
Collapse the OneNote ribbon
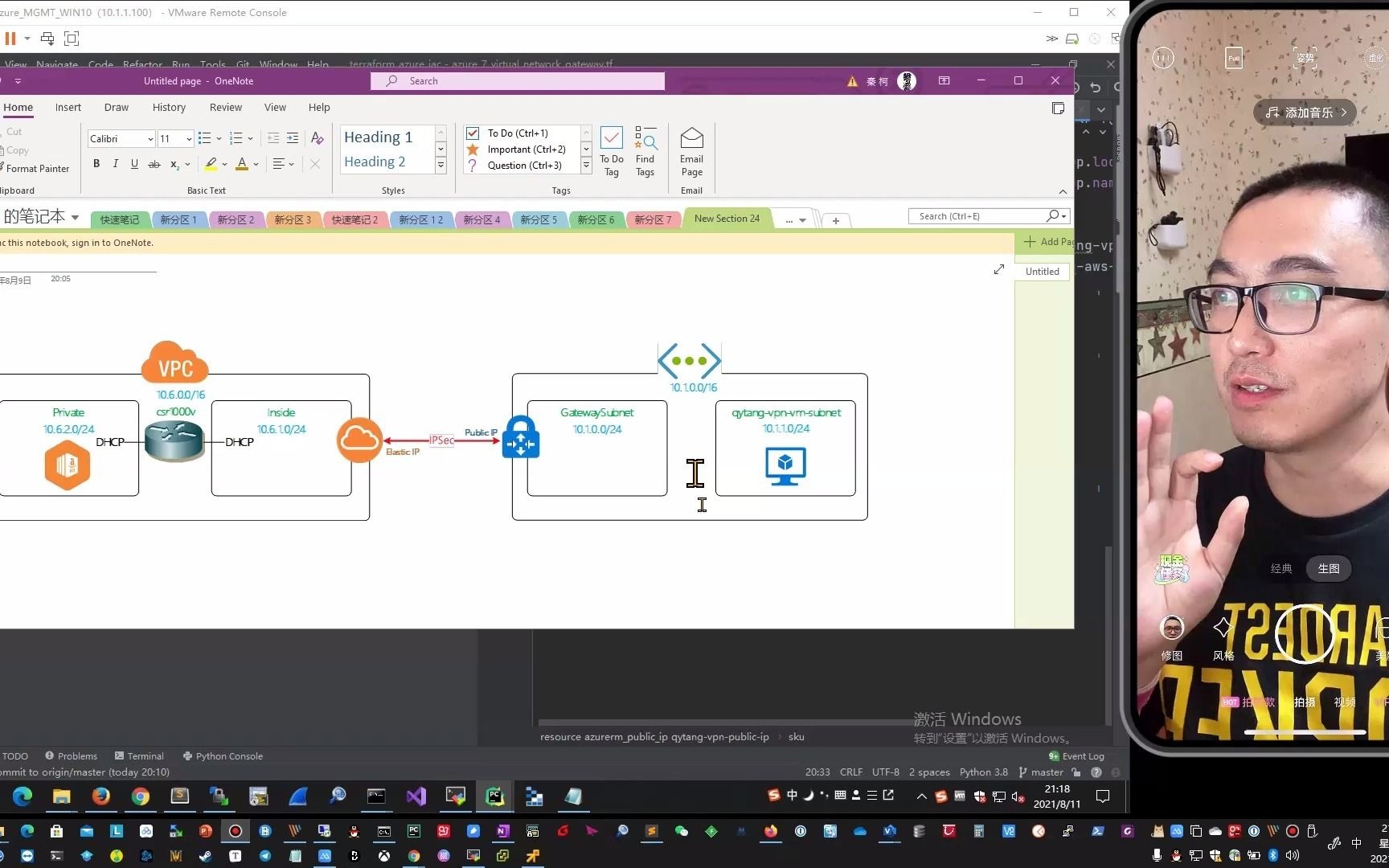(1063, 191)
